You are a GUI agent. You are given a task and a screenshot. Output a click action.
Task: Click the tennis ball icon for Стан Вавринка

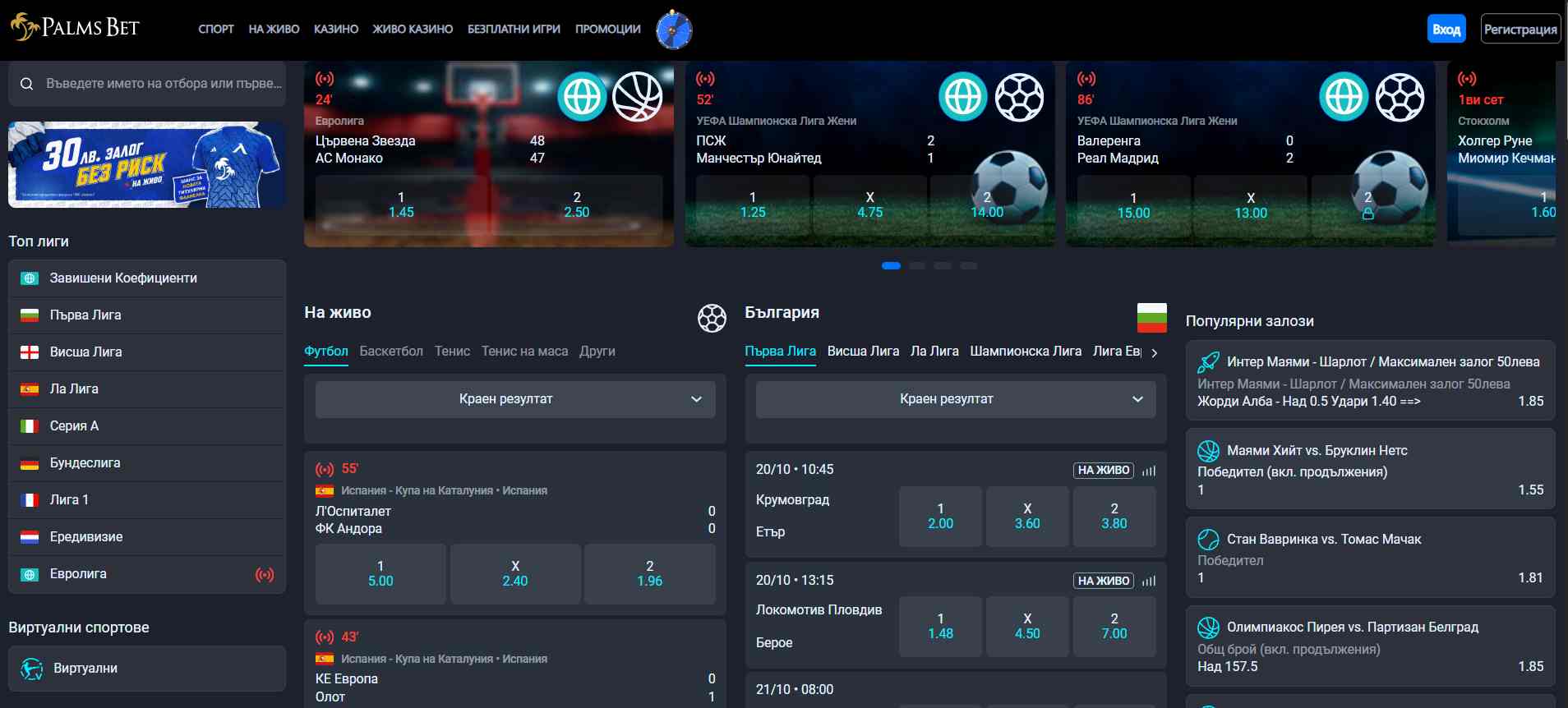point(1208,540)
